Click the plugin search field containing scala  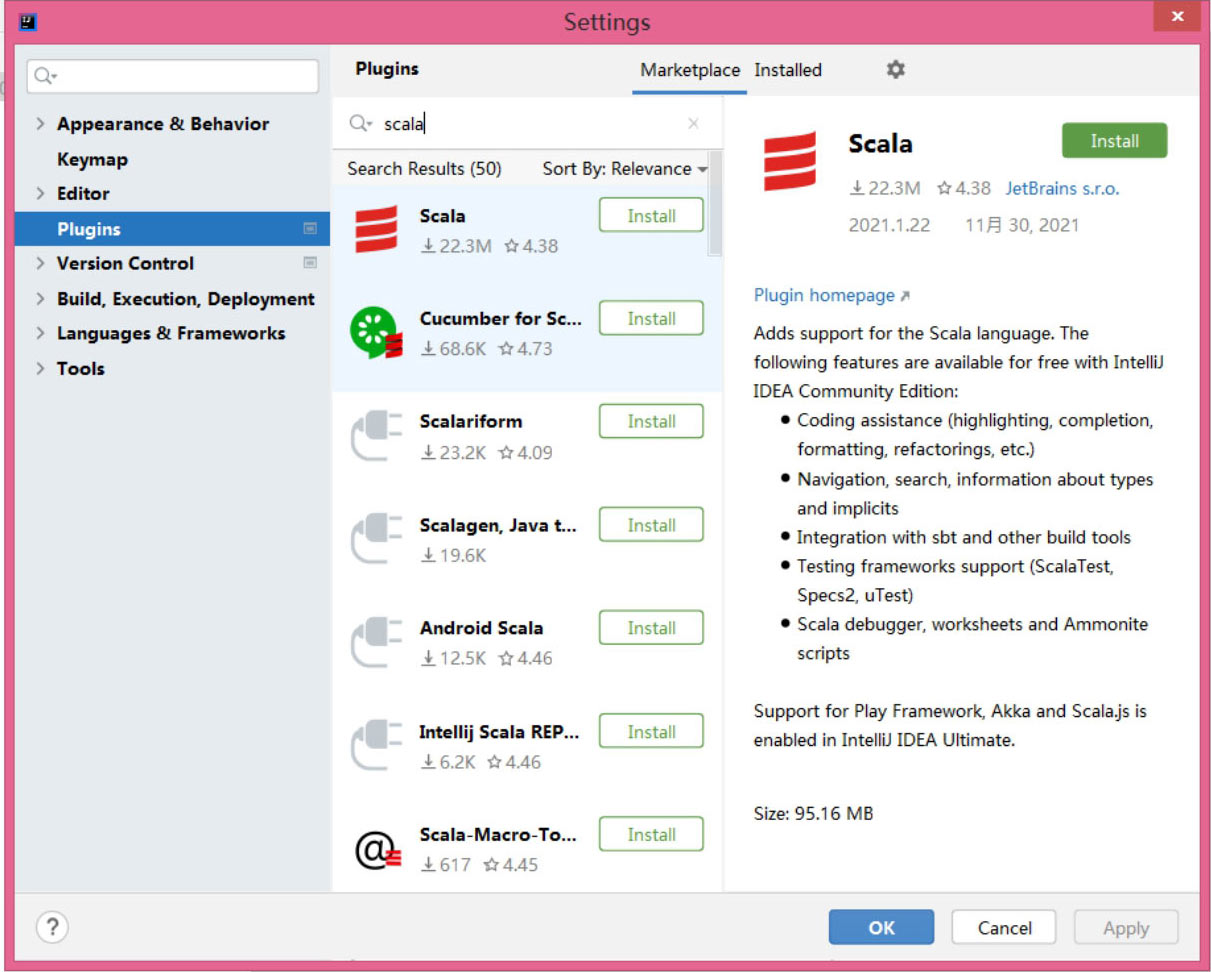[530, 124]
